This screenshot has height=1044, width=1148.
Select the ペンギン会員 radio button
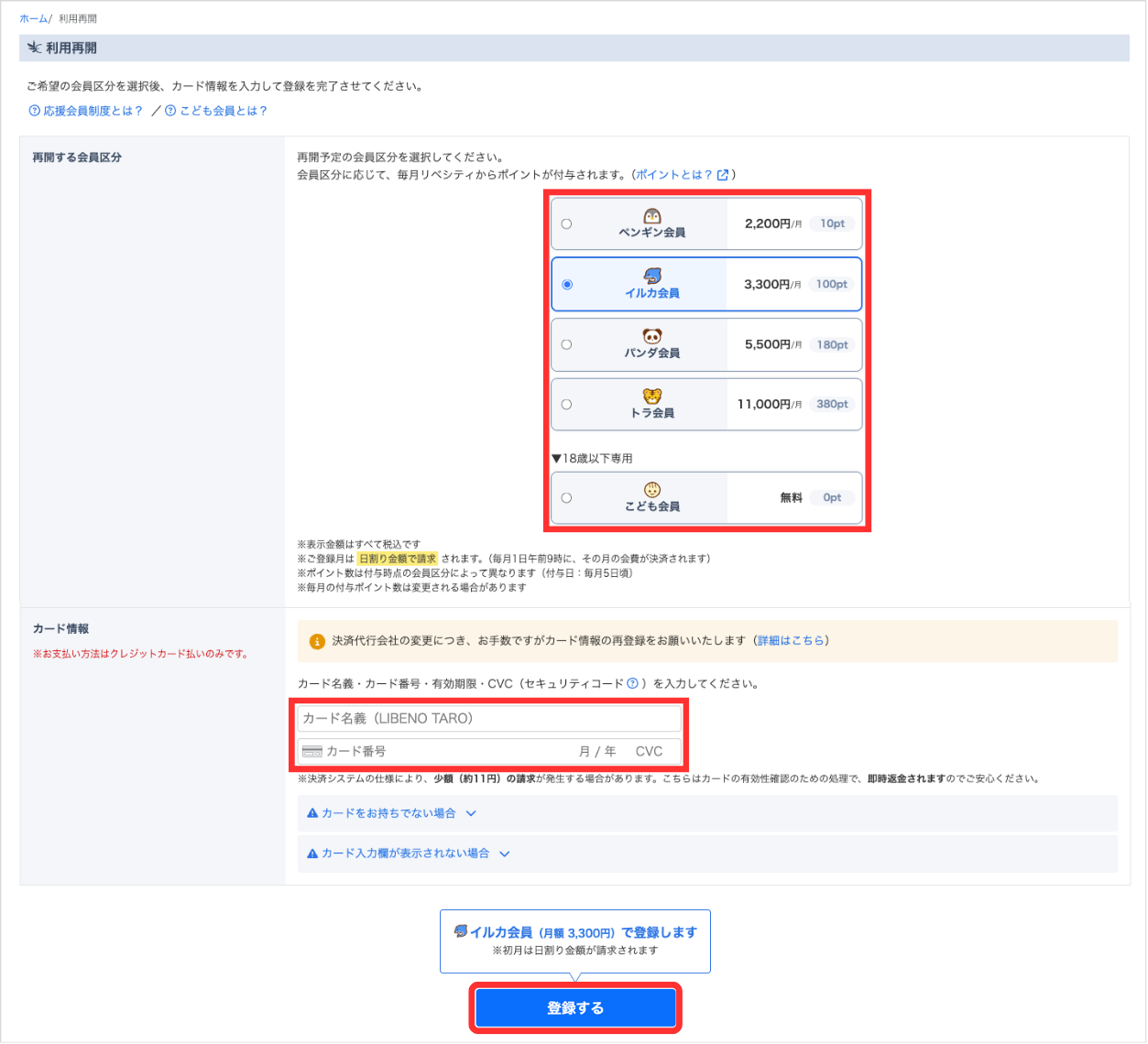566,223
